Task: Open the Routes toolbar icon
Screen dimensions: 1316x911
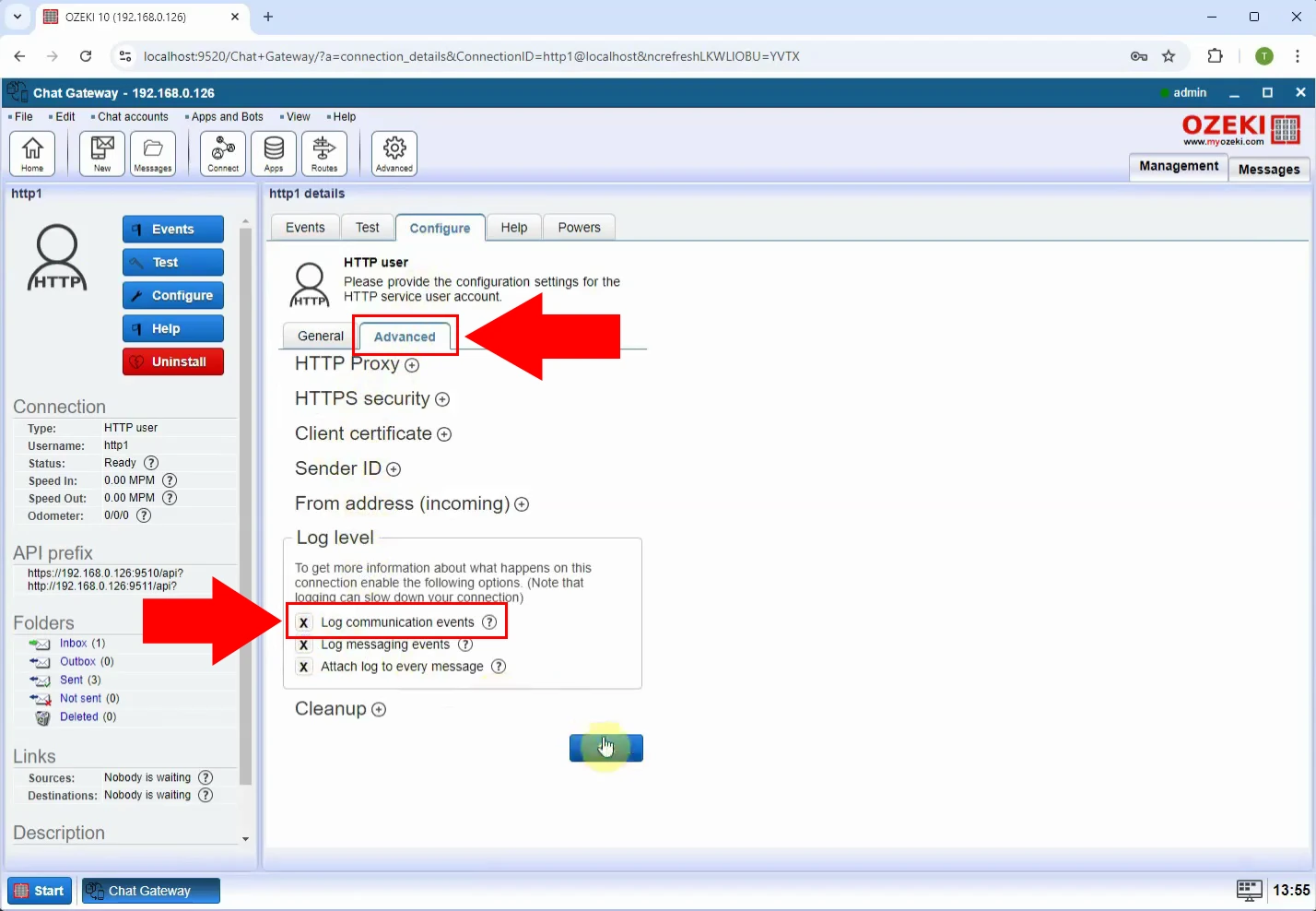Action: 324,153
